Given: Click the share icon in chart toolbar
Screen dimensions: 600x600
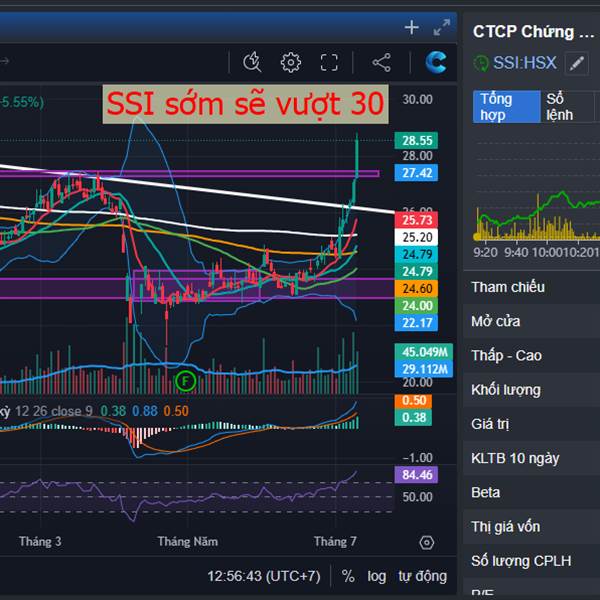Looking at the screenshot, I should [382, 62].
